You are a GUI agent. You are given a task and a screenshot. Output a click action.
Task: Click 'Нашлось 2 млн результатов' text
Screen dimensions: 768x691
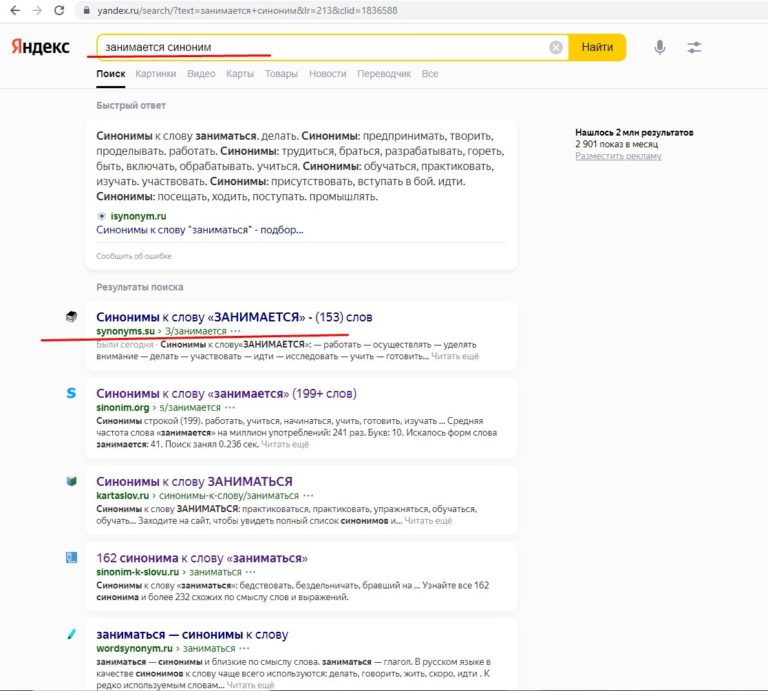(x=634, y=132)
